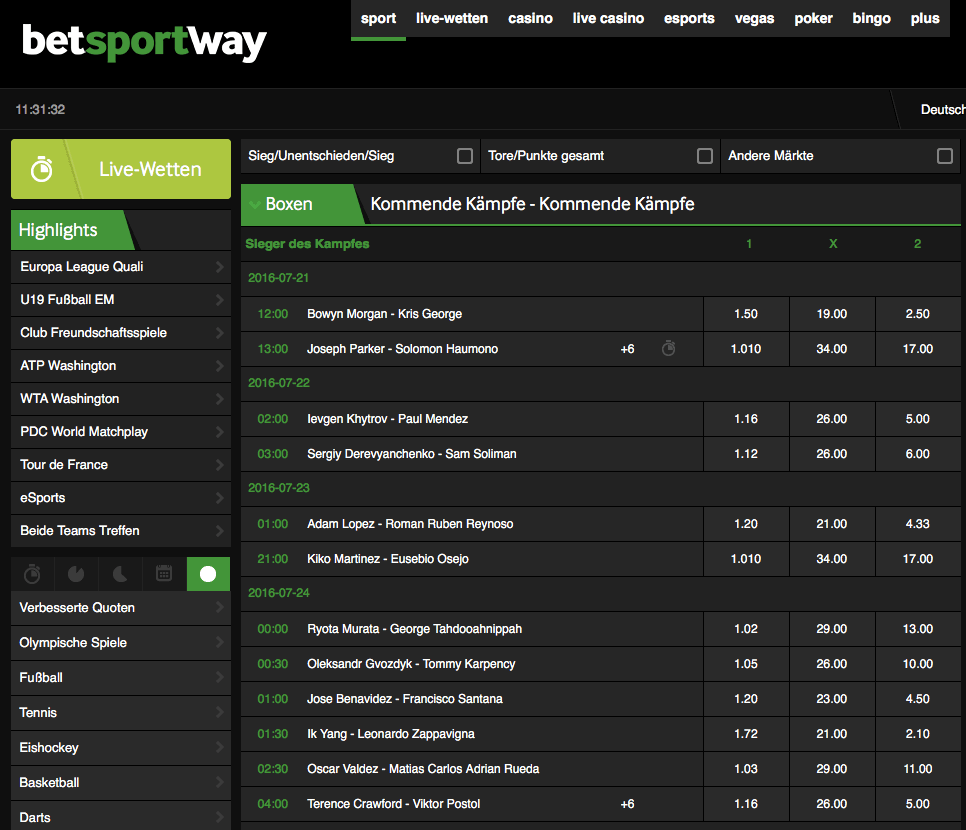Expand the Olympische Spiele arrow
The height and width of the screenshot is (830, 966).
click(x=219, y=643)
